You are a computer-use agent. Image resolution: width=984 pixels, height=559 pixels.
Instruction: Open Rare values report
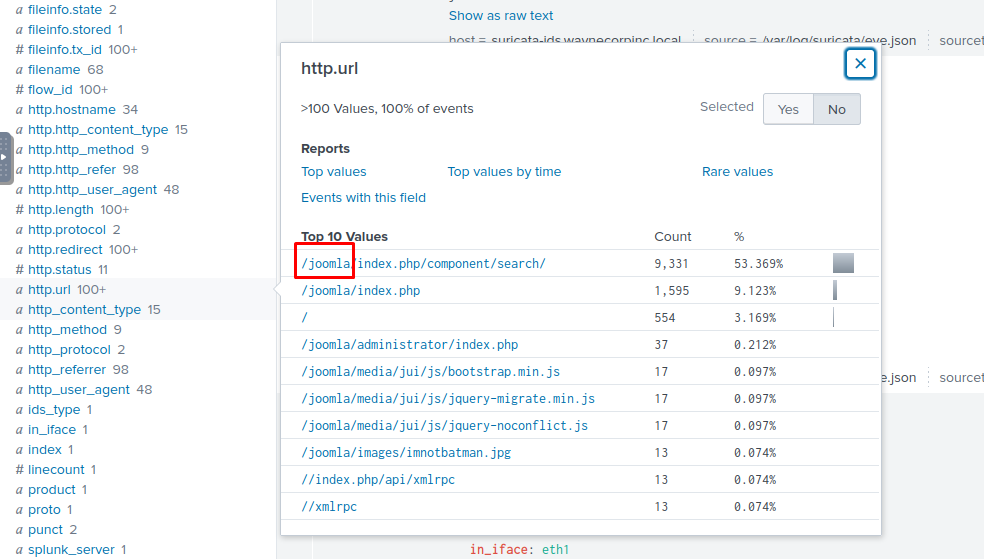(737, 171)
